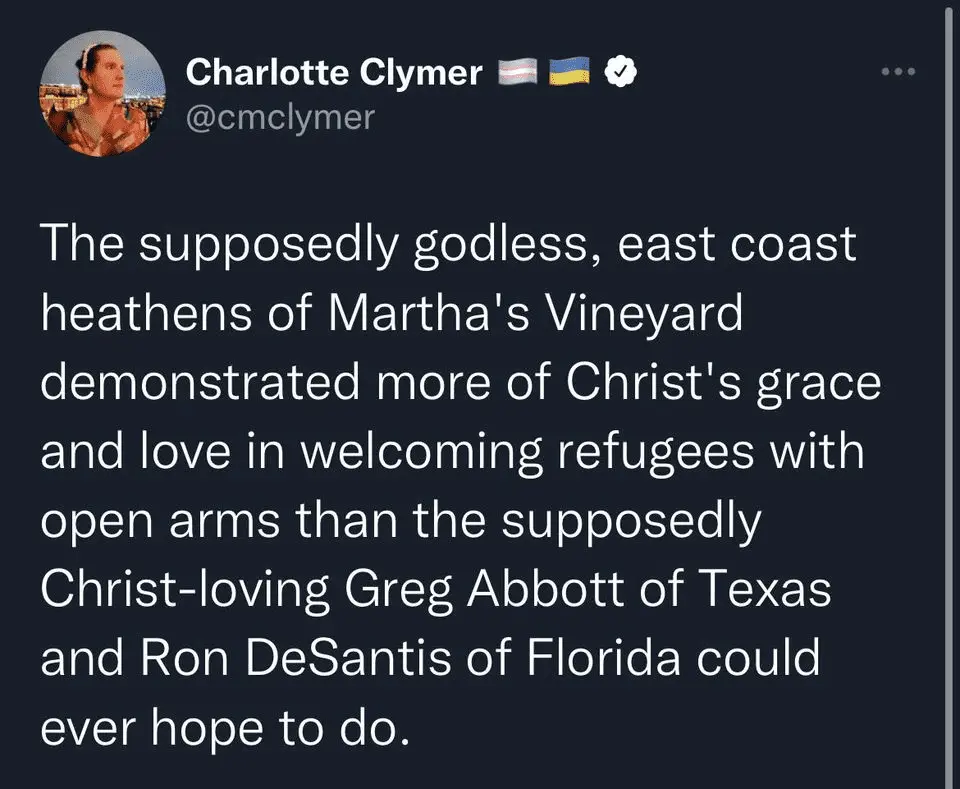Open the three-dot more options menu
The width and height of the screenshot is (960, 789).
[x=899, y=72]
